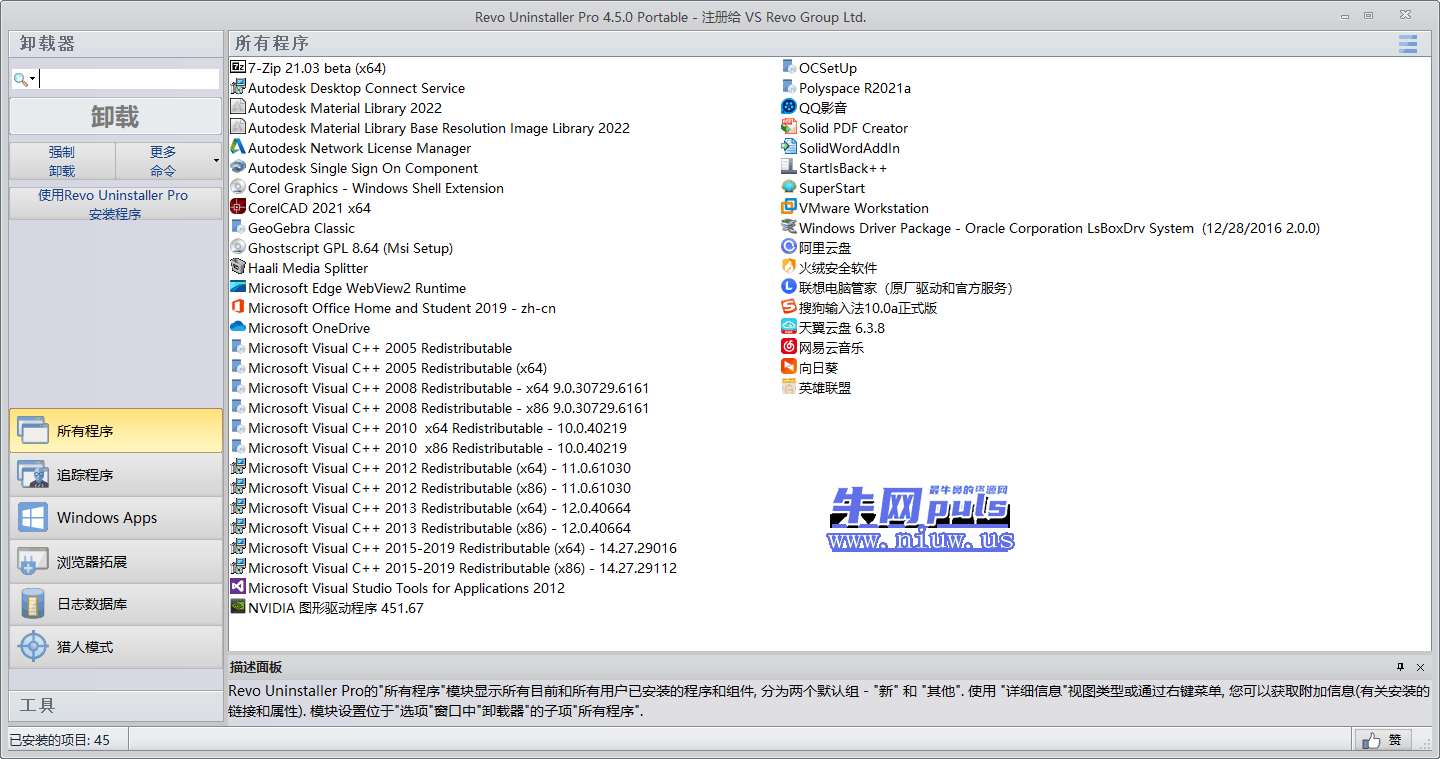Open the search options magnifier dropdown
The width and height of the screenshot is (1440, 759).
click(25, 79)
